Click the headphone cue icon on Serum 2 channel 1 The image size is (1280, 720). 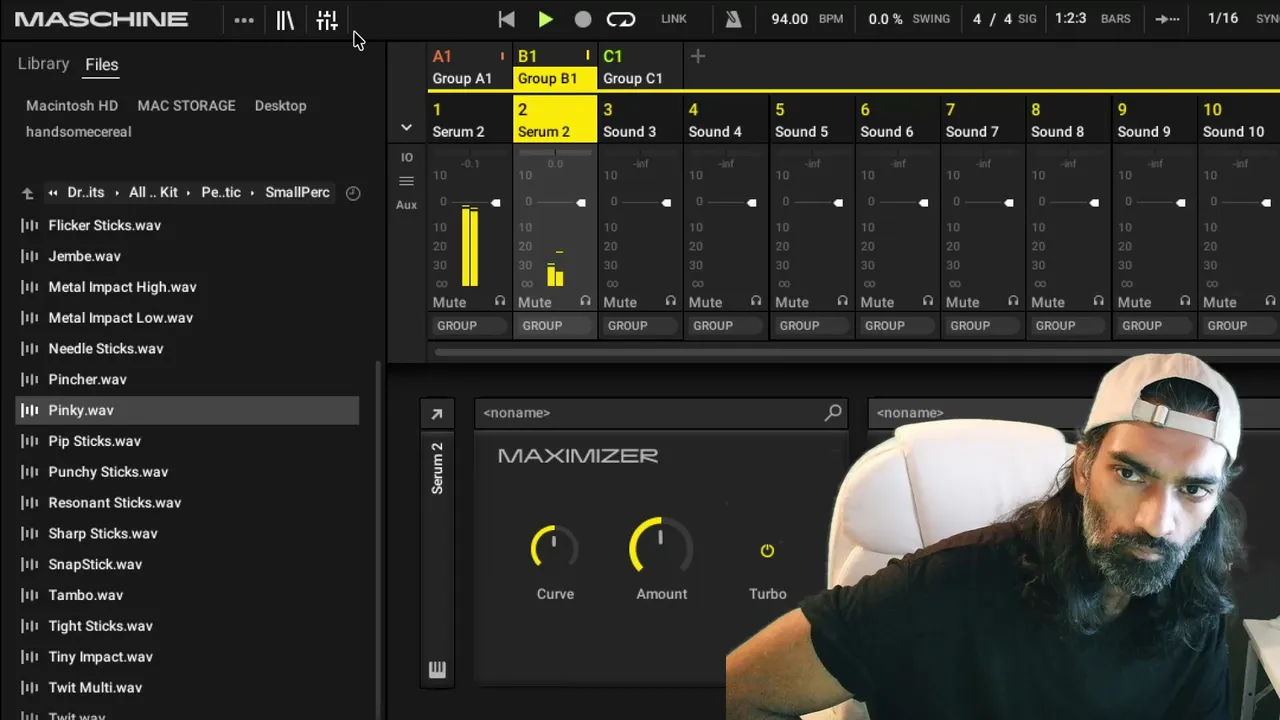tap(500, 301)
